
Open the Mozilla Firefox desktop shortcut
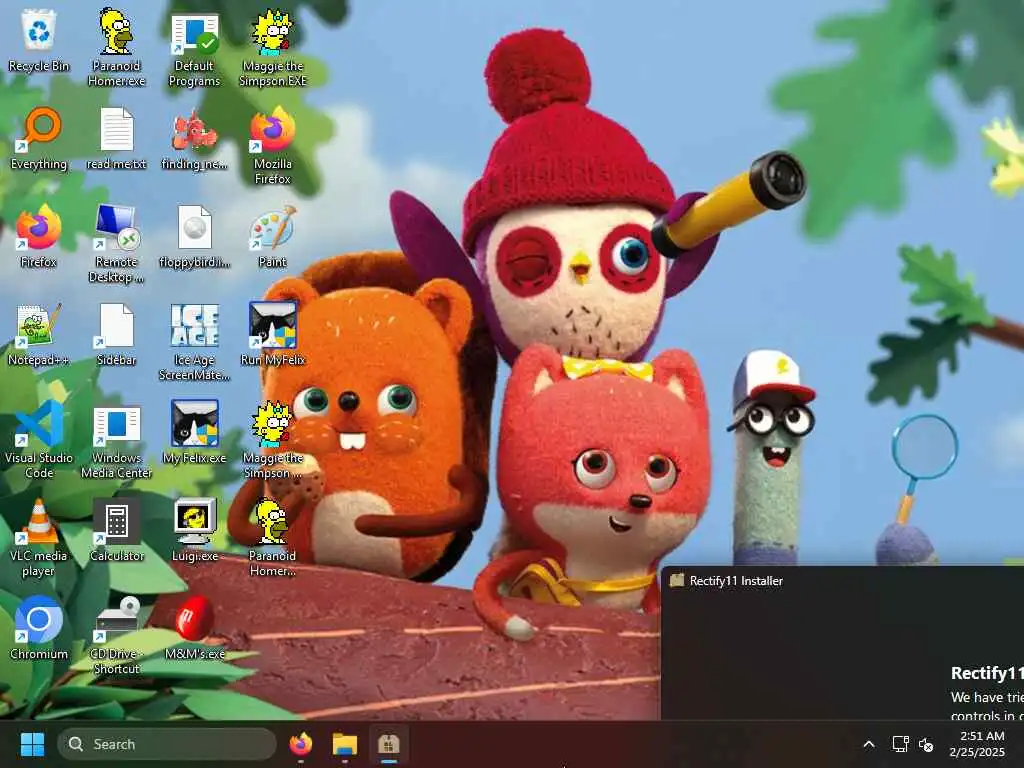click(272, 145)
